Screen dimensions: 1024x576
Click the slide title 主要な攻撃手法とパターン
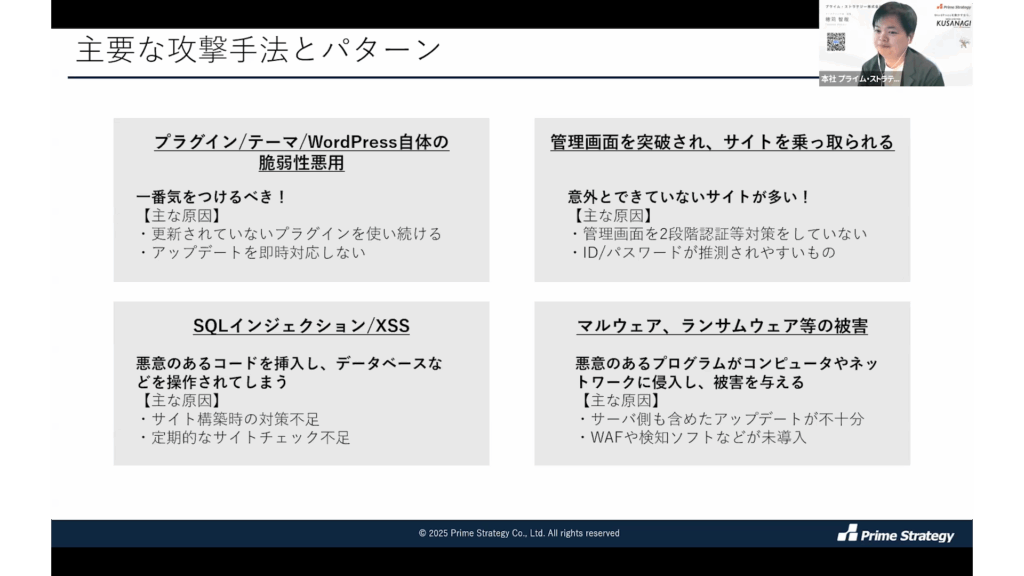point(259,50)
